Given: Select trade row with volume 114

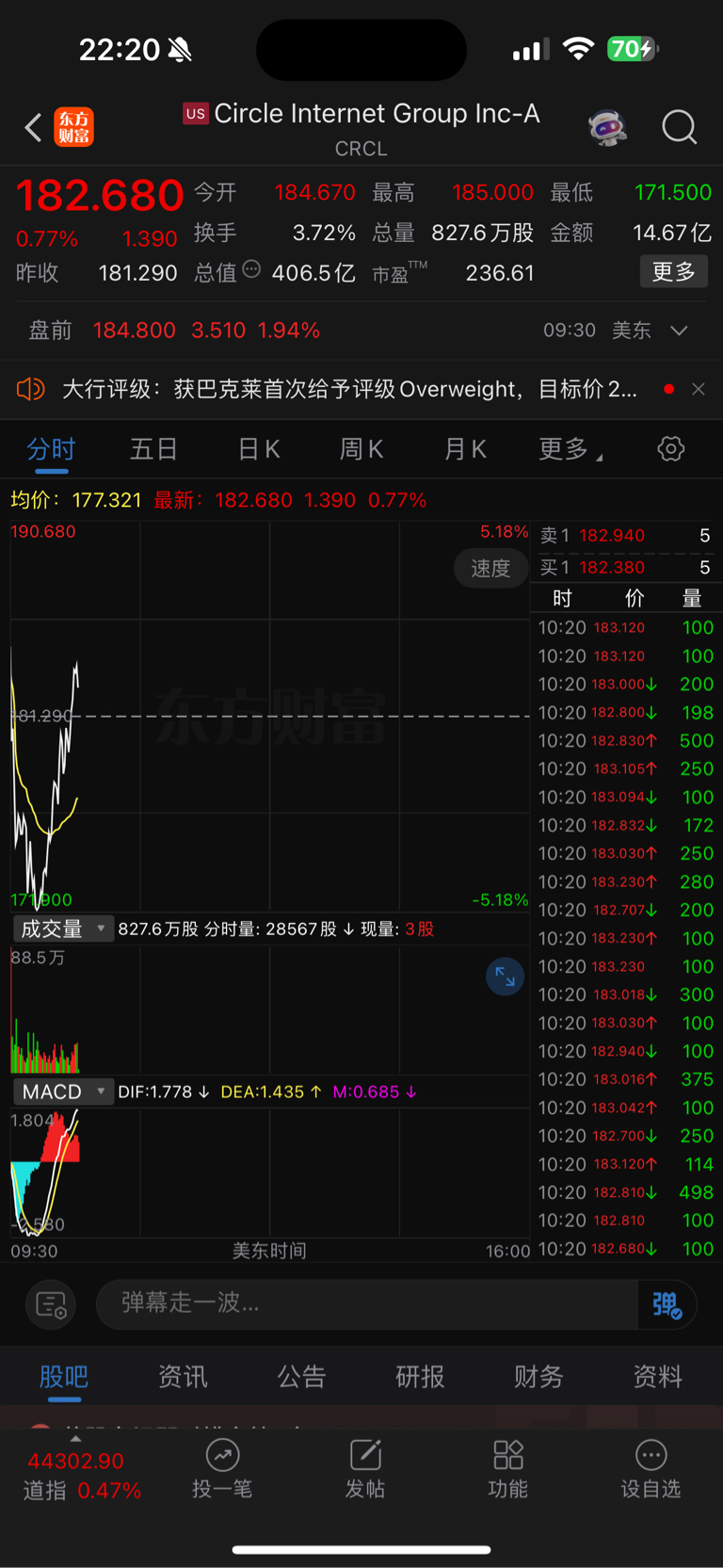Looking at the screenshot, I should coord(625,1164).
